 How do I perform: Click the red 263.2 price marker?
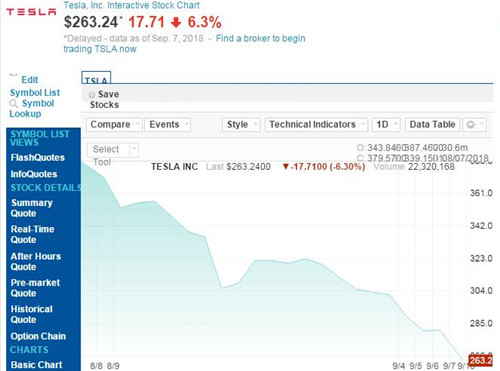[480, 360]
